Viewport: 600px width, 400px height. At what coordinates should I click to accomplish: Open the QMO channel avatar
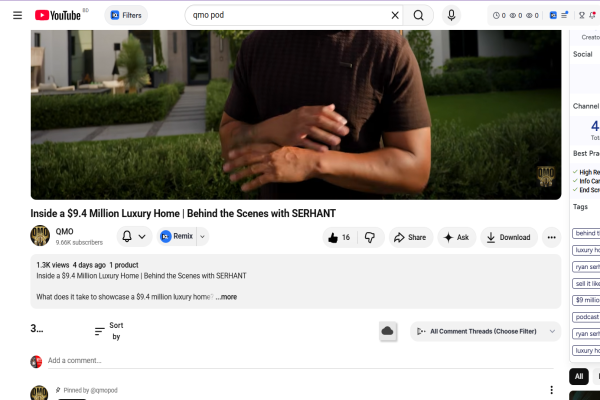pos(40,236)
